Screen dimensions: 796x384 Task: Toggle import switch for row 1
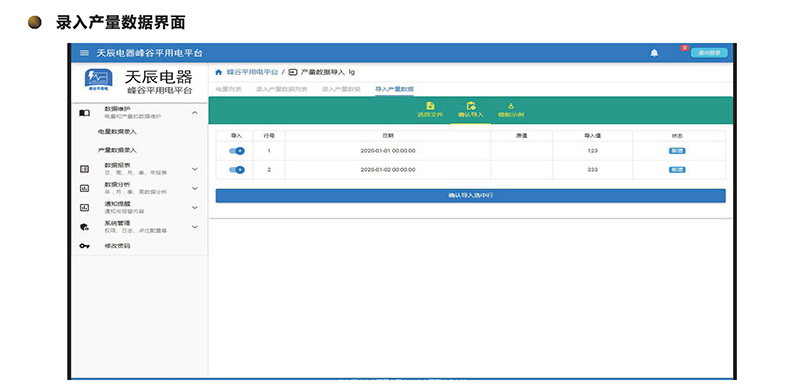pyautogui.click(x=237, y=151)
